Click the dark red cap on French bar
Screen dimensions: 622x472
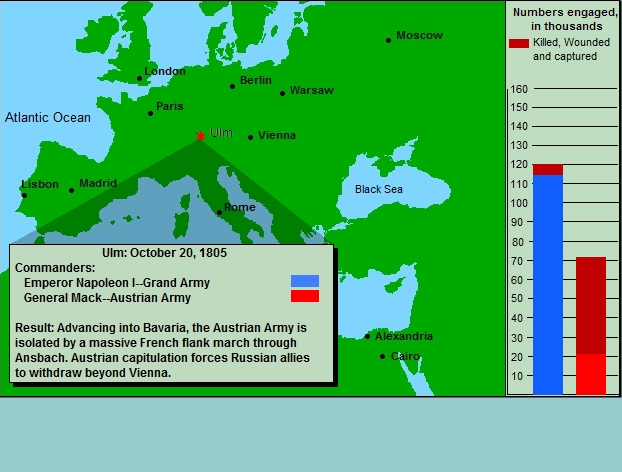548,170
